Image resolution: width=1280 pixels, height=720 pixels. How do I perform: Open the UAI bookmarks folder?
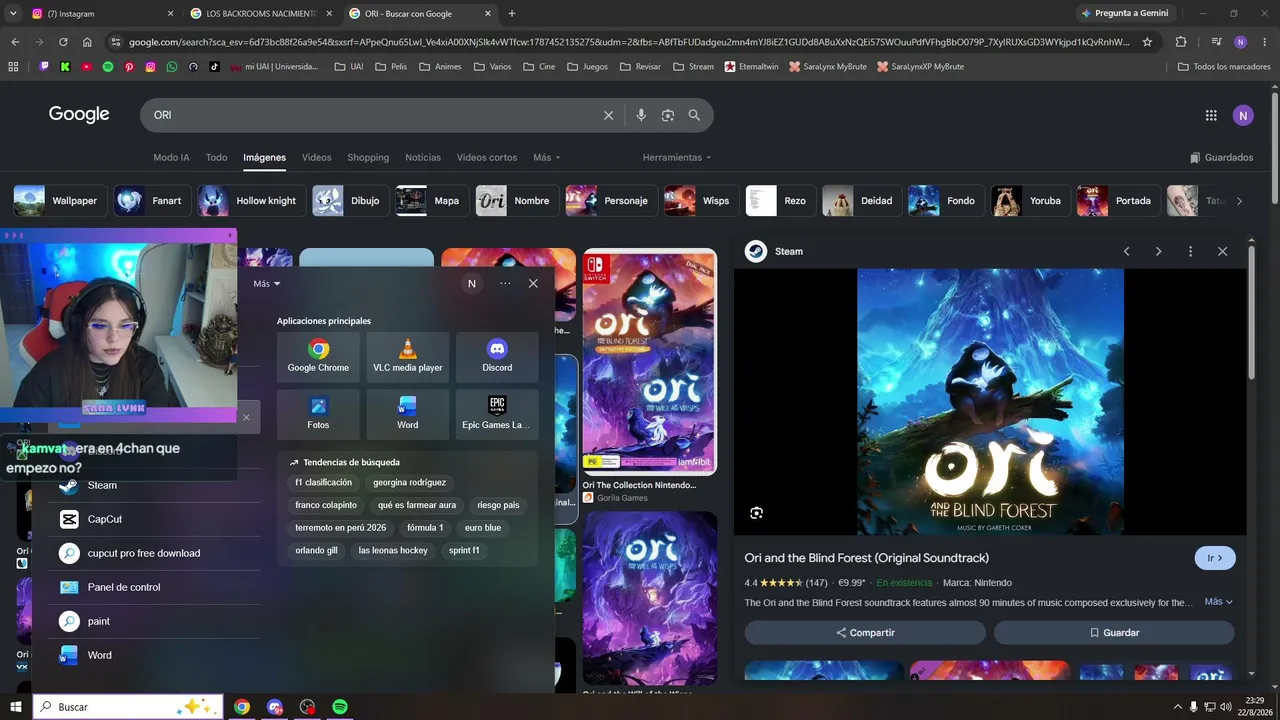click(349, 67)
